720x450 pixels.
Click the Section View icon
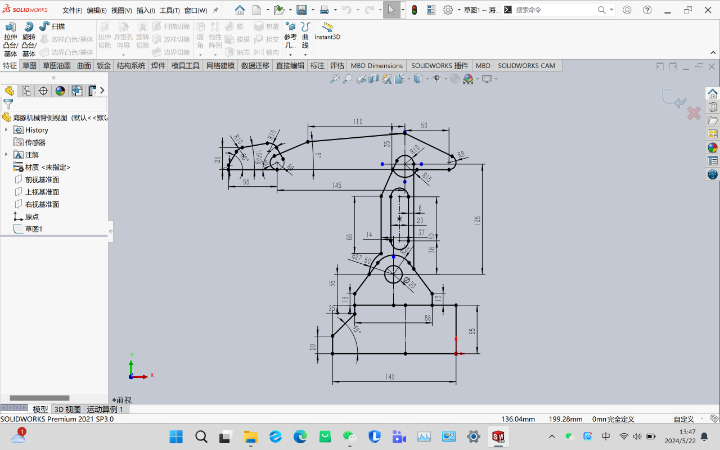tap(374, 79)
